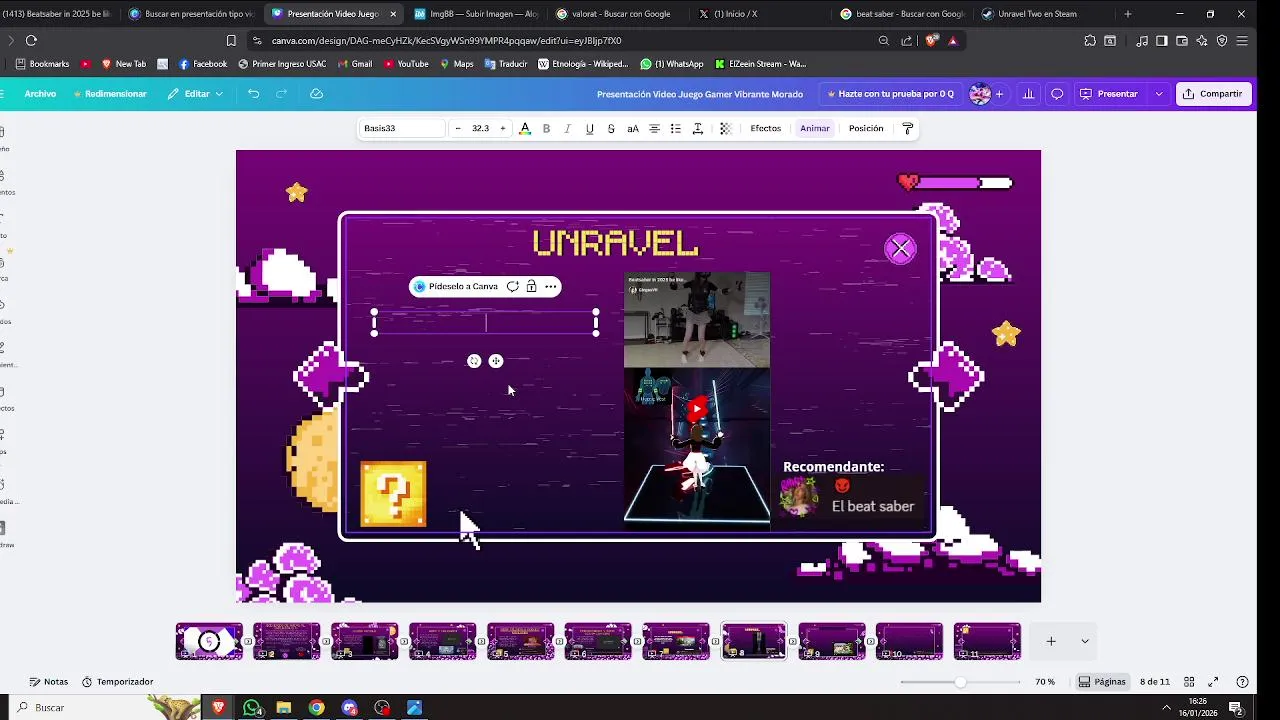Select slide 11 thumbnail
Screen dimensions: 1280x720
click(987, 641)
